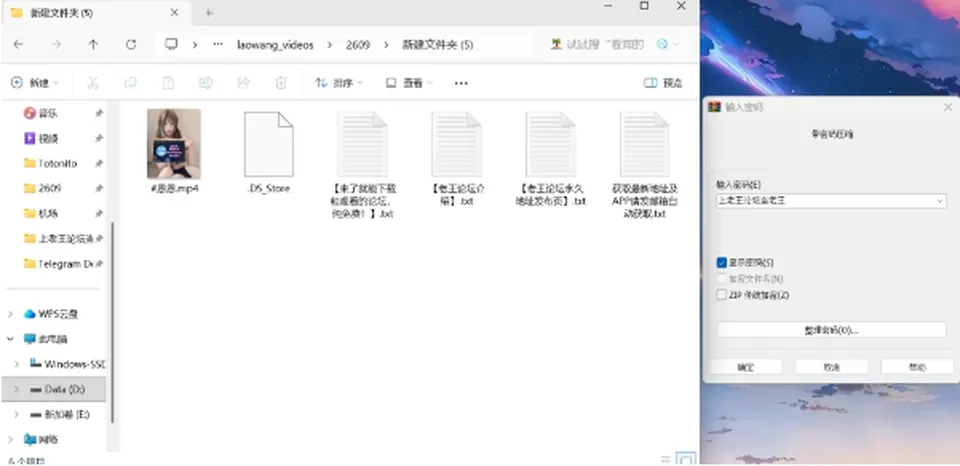Image resolution: width=960 pixels, height=466 pixels.
Task: Open the password dropdown arrow
Action: coord(939,201)
